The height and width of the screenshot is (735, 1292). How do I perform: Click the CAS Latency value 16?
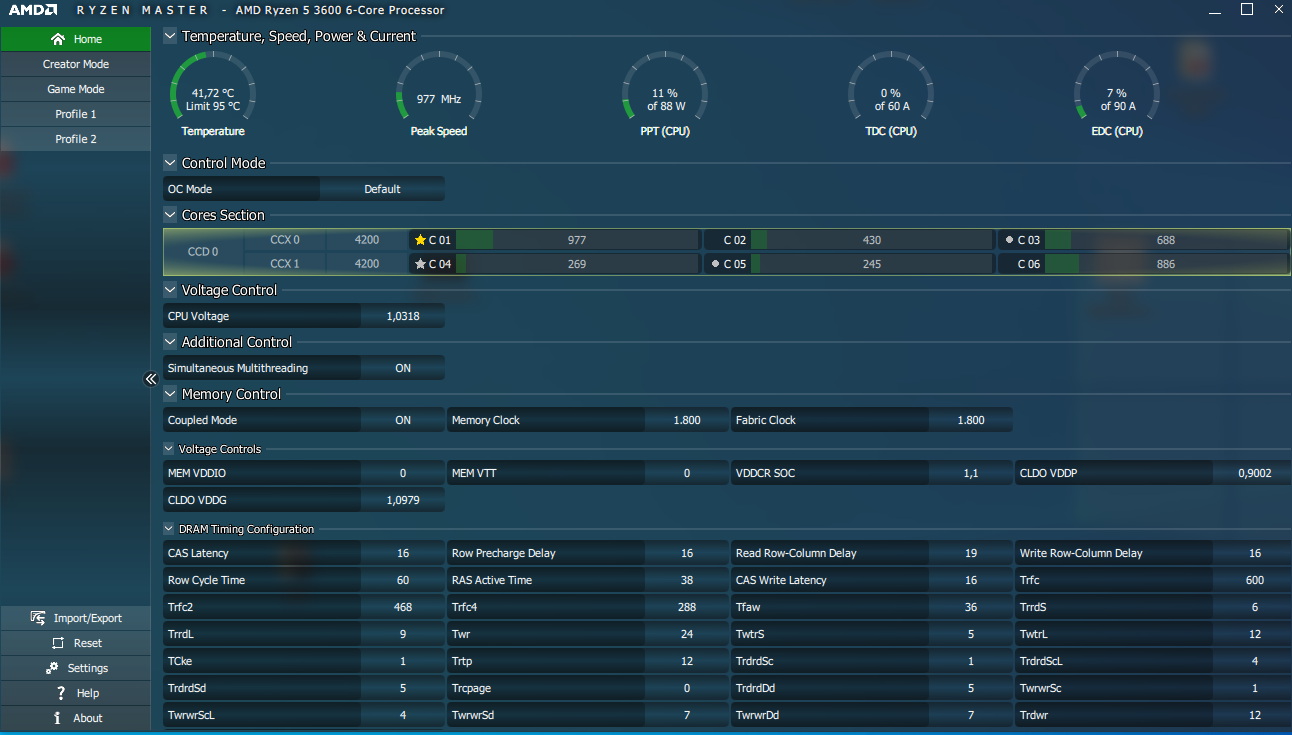[403, 553]
